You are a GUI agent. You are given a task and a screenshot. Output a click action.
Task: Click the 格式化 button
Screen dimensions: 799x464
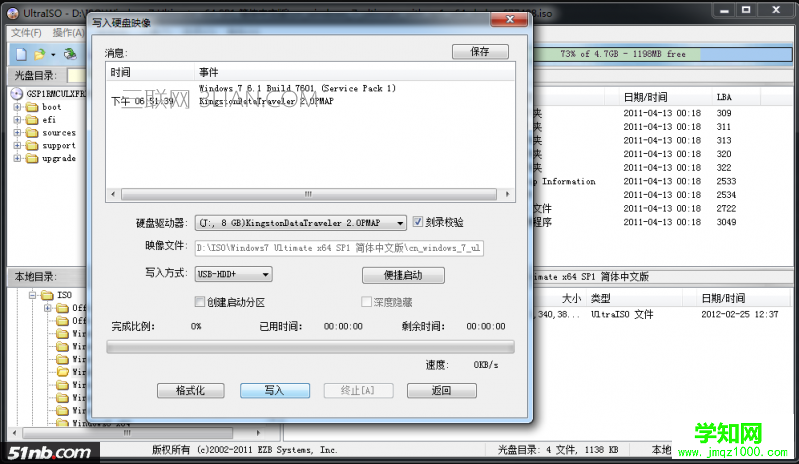click(191, 391)
